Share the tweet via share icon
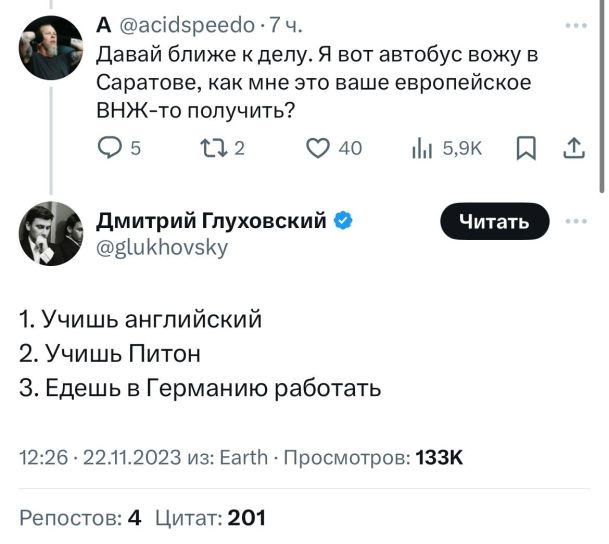Image resolution: width=609 pixels, height=544 pixels. pos(572,149)
